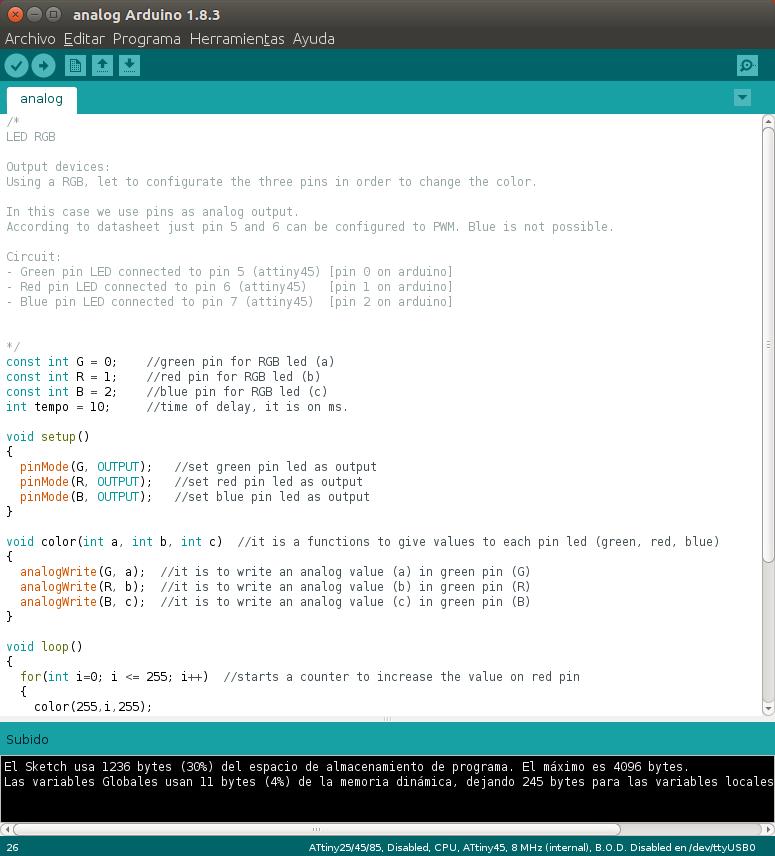The height and width of the screenshot is (856, 775).
Task: Click the Verify checkmark button
Action: [x=16, y=66]
